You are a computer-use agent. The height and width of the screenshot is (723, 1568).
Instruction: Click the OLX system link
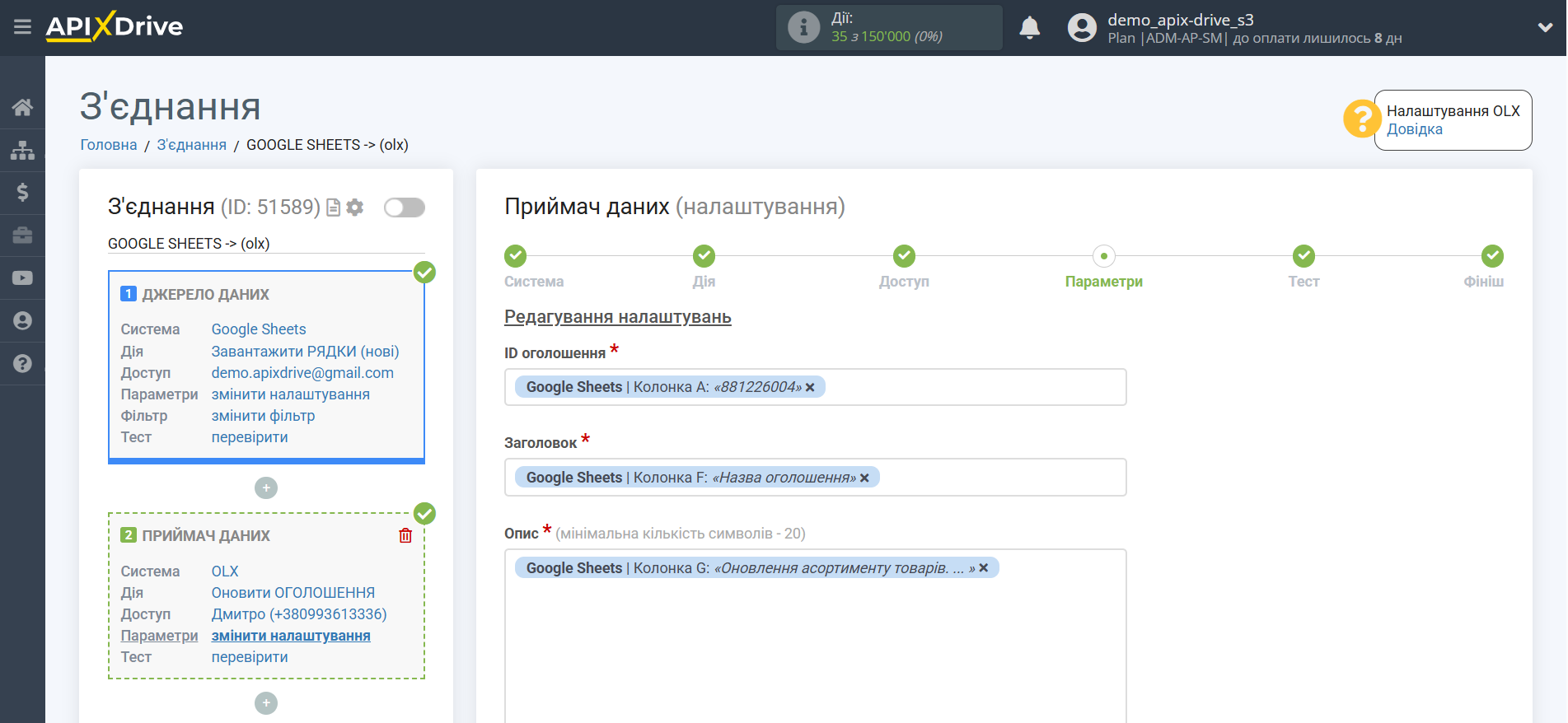pyautogui.click(x=225, y=571)
